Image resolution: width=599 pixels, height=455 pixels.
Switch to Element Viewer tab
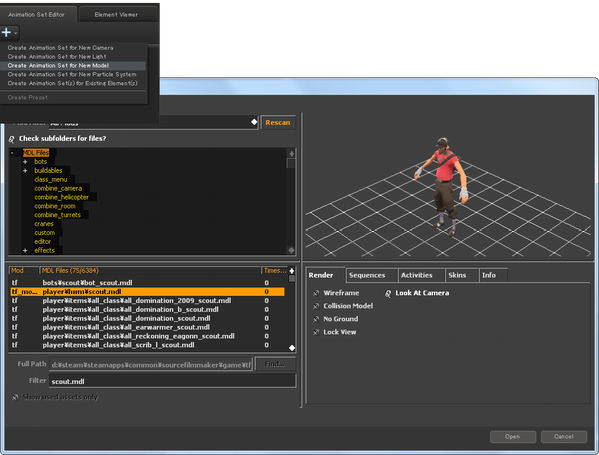pos(116,15)
